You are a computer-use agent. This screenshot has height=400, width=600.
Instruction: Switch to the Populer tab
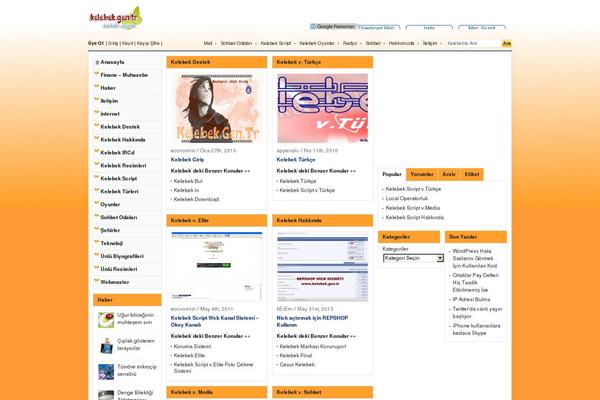pos(392,174)
